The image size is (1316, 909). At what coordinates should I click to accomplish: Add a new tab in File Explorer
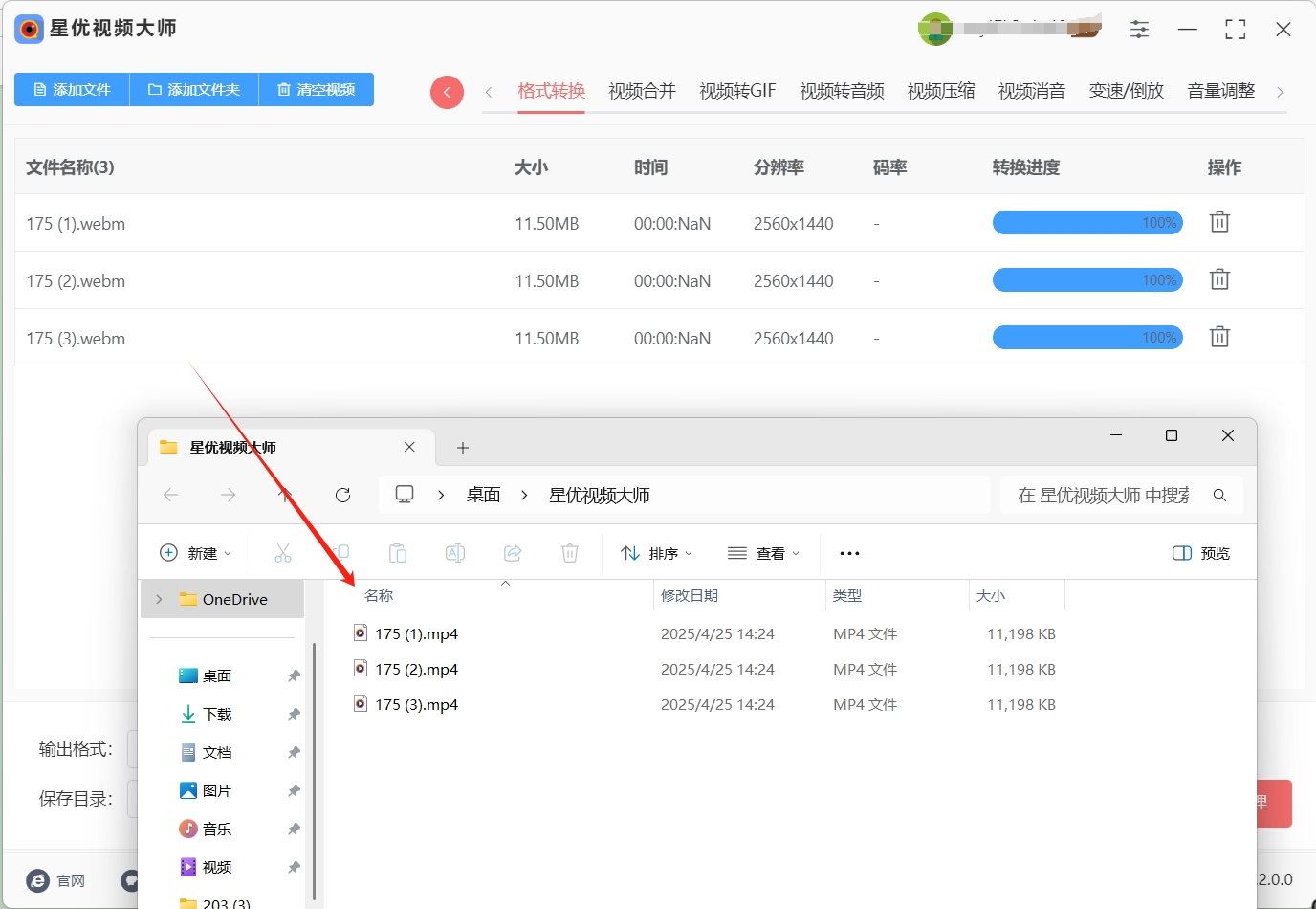point(463,448)
